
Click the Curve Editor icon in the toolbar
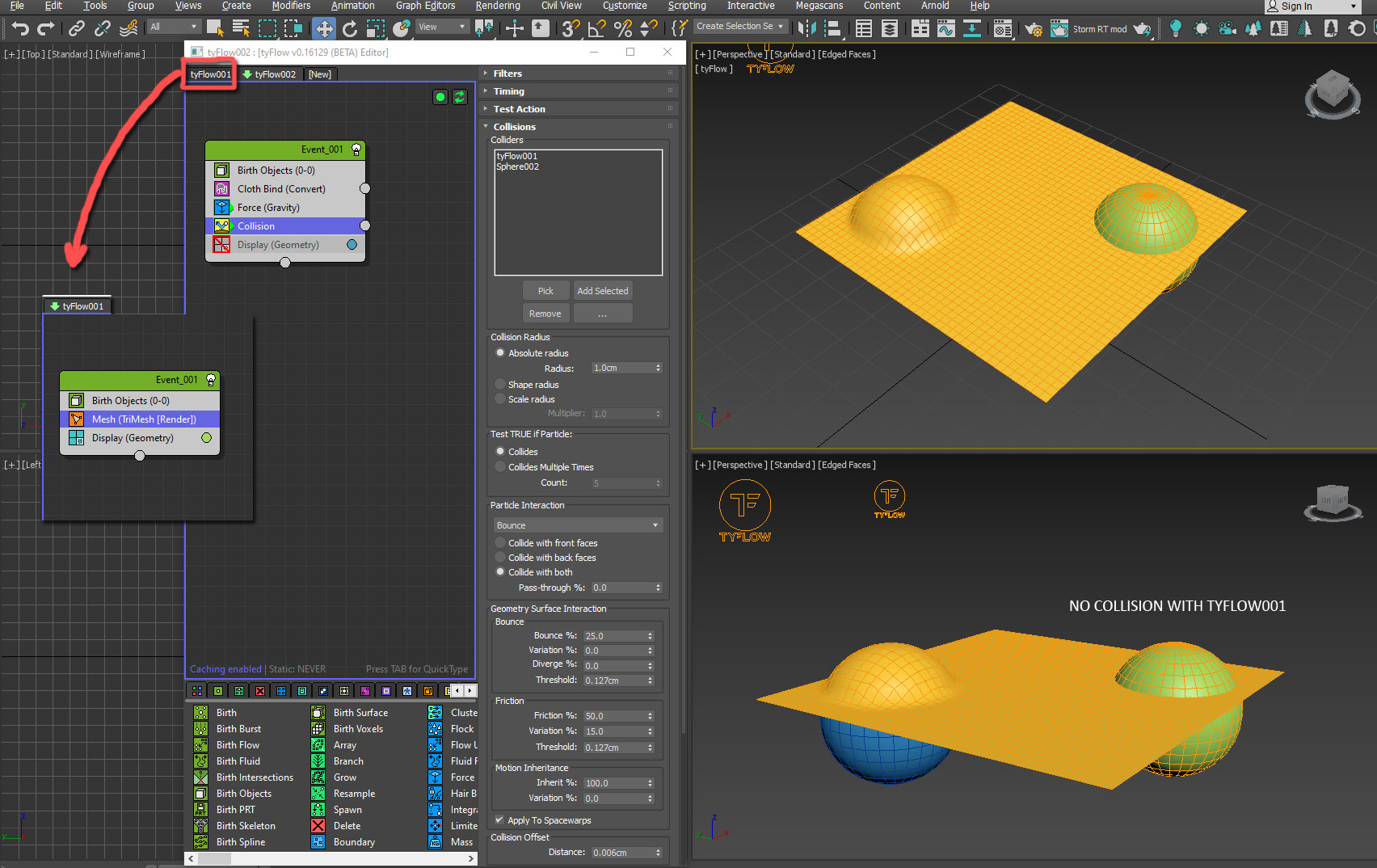point(945,29)
